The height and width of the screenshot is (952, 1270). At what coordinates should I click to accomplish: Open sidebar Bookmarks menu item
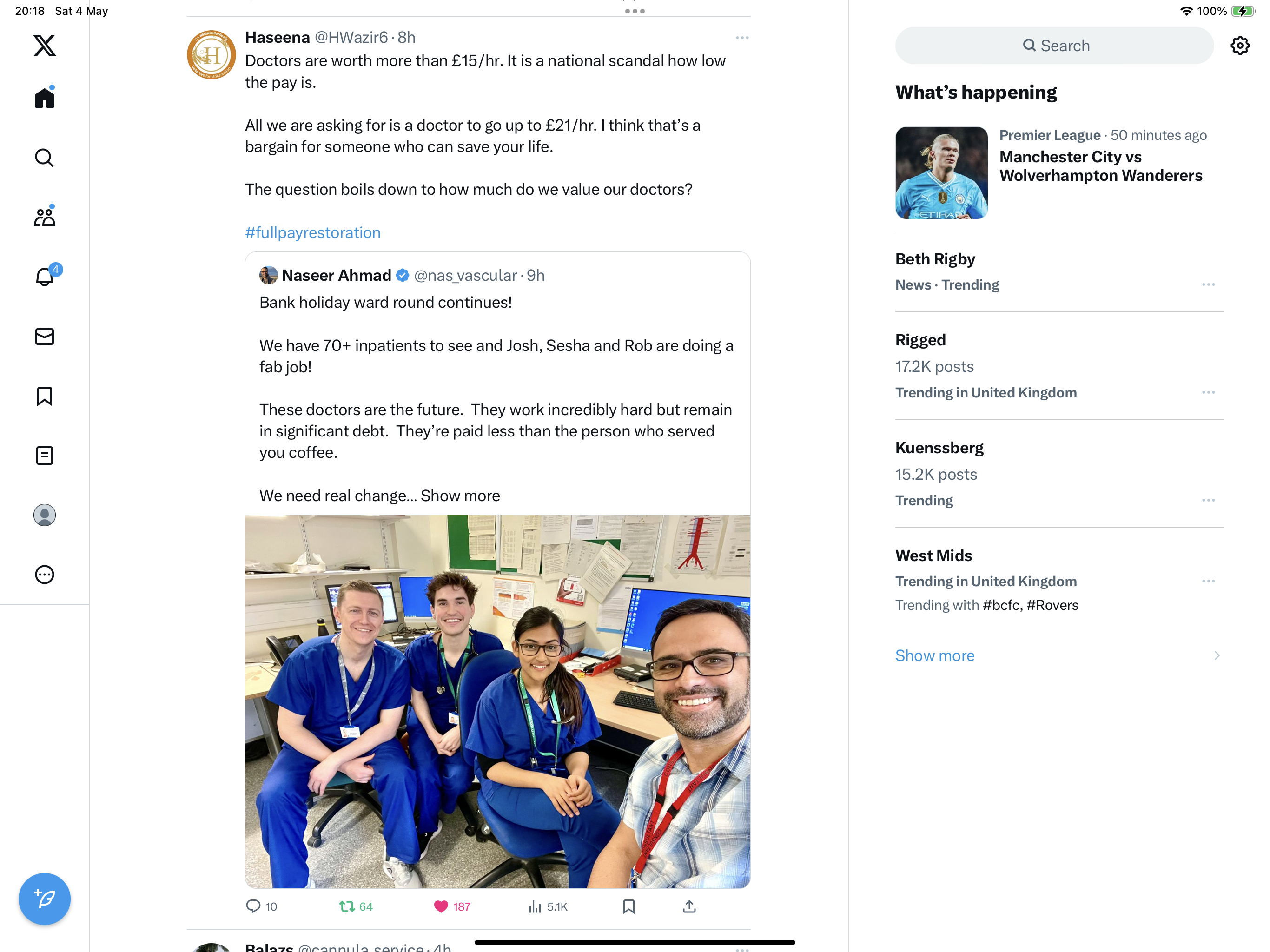44,396
